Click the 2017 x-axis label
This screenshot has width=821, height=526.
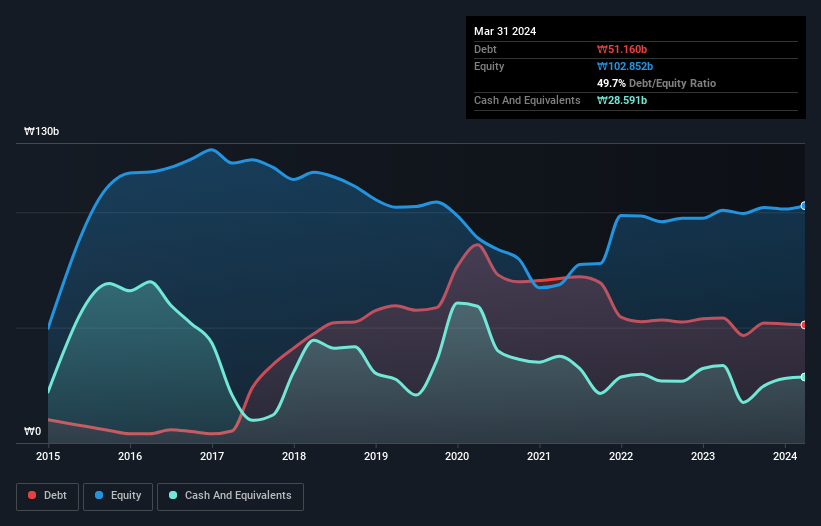tap(212, 456)
